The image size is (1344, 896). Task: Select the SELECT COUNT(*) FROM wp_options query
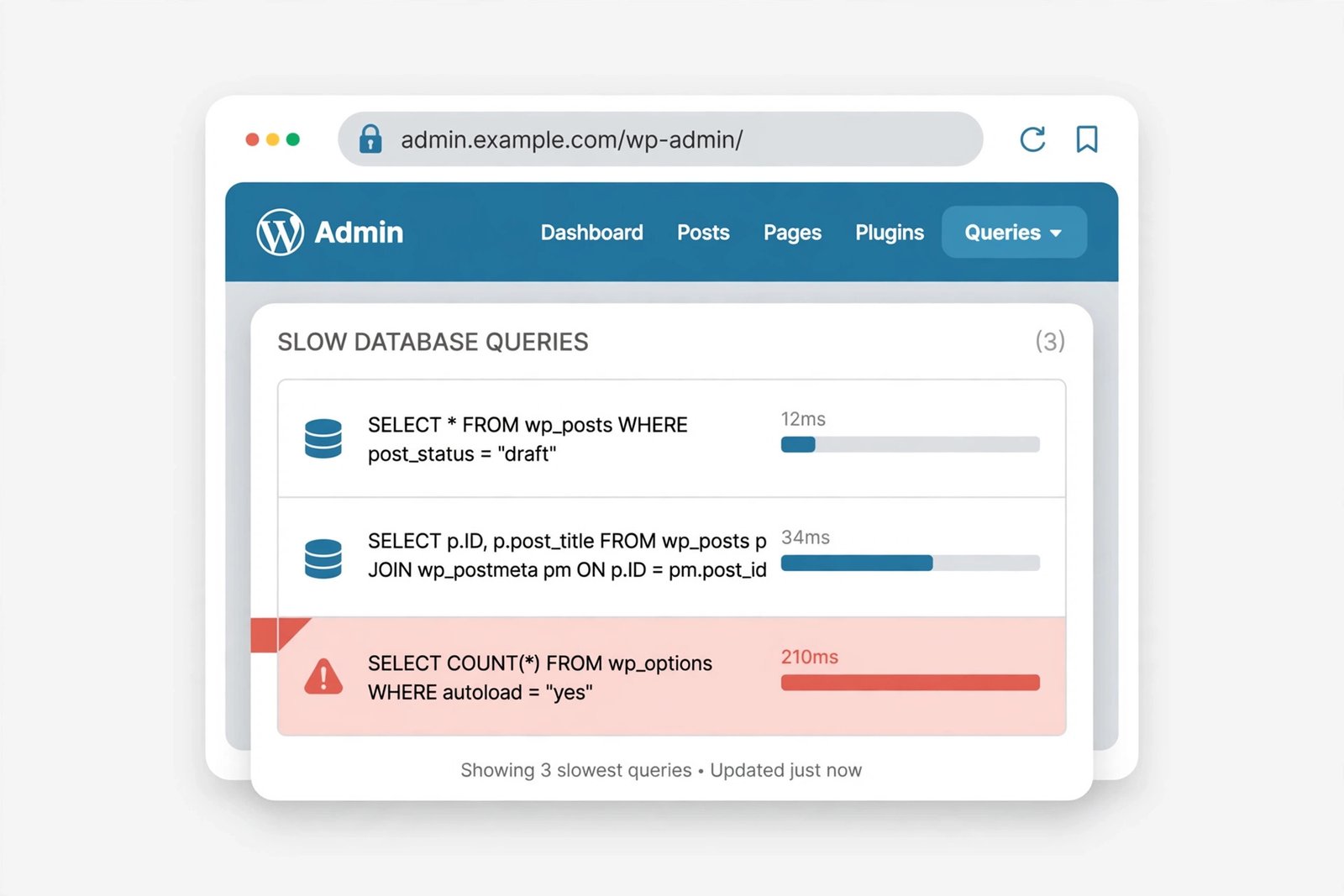tap(540, 678)
